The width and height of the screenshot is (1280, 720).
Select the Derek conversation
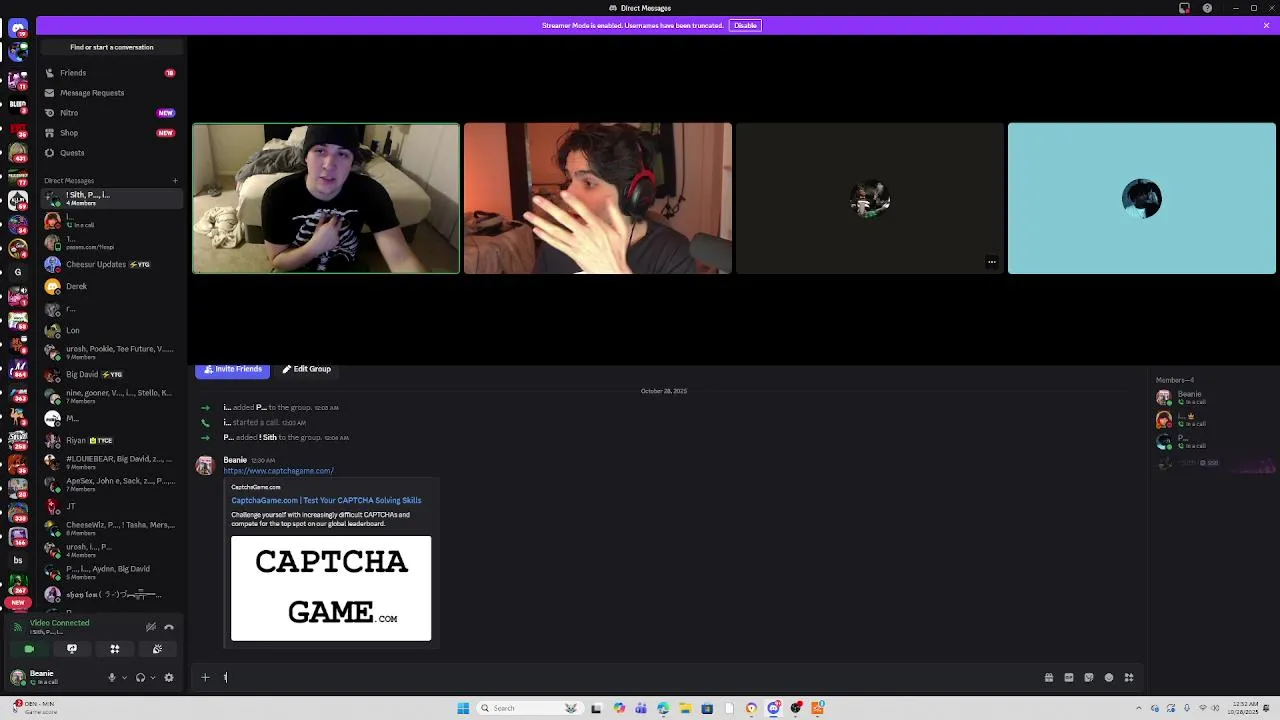(111, 286)
